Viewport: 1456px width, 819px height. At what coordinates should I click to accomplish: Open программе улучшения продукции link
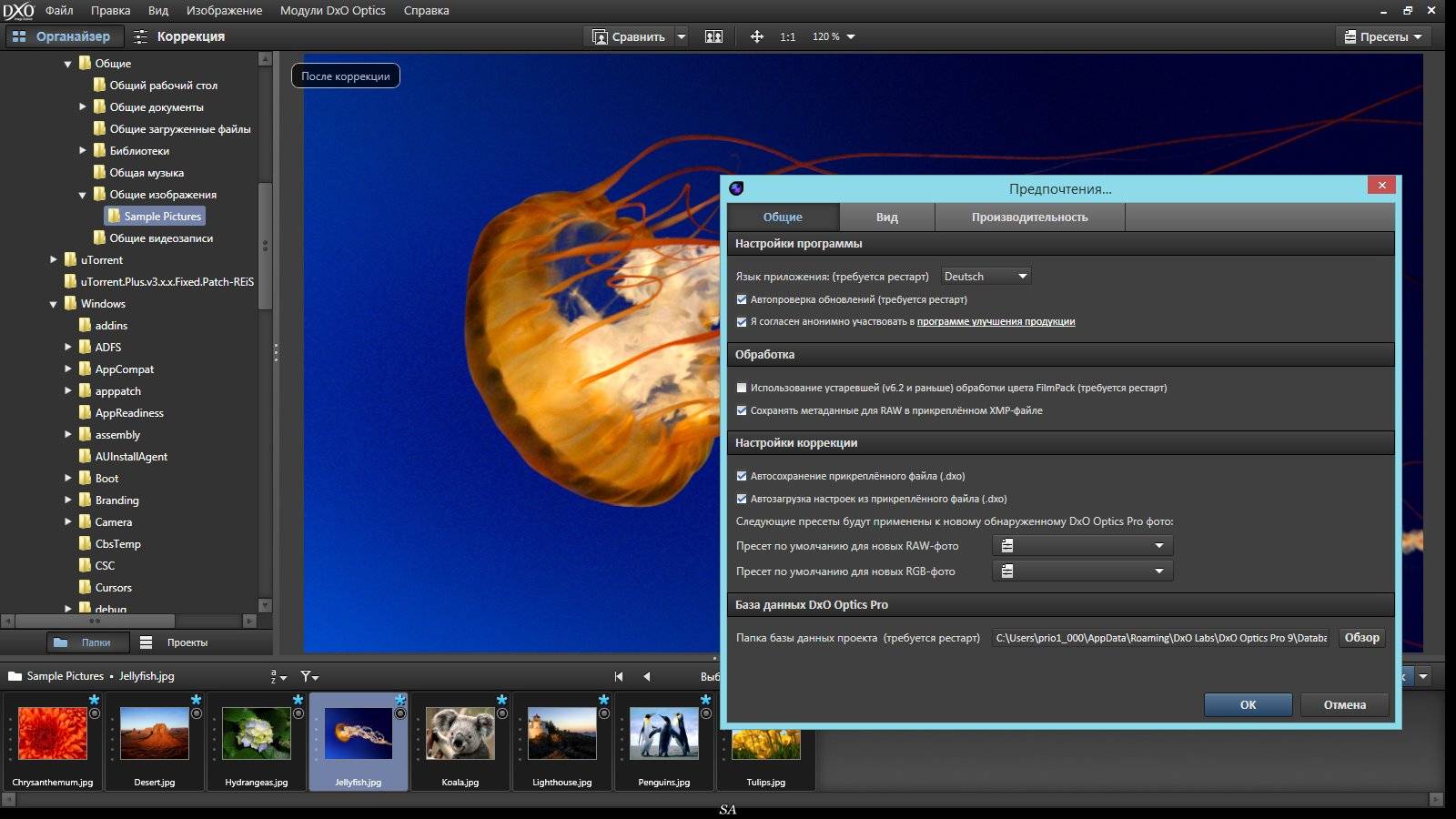[996, 321]
